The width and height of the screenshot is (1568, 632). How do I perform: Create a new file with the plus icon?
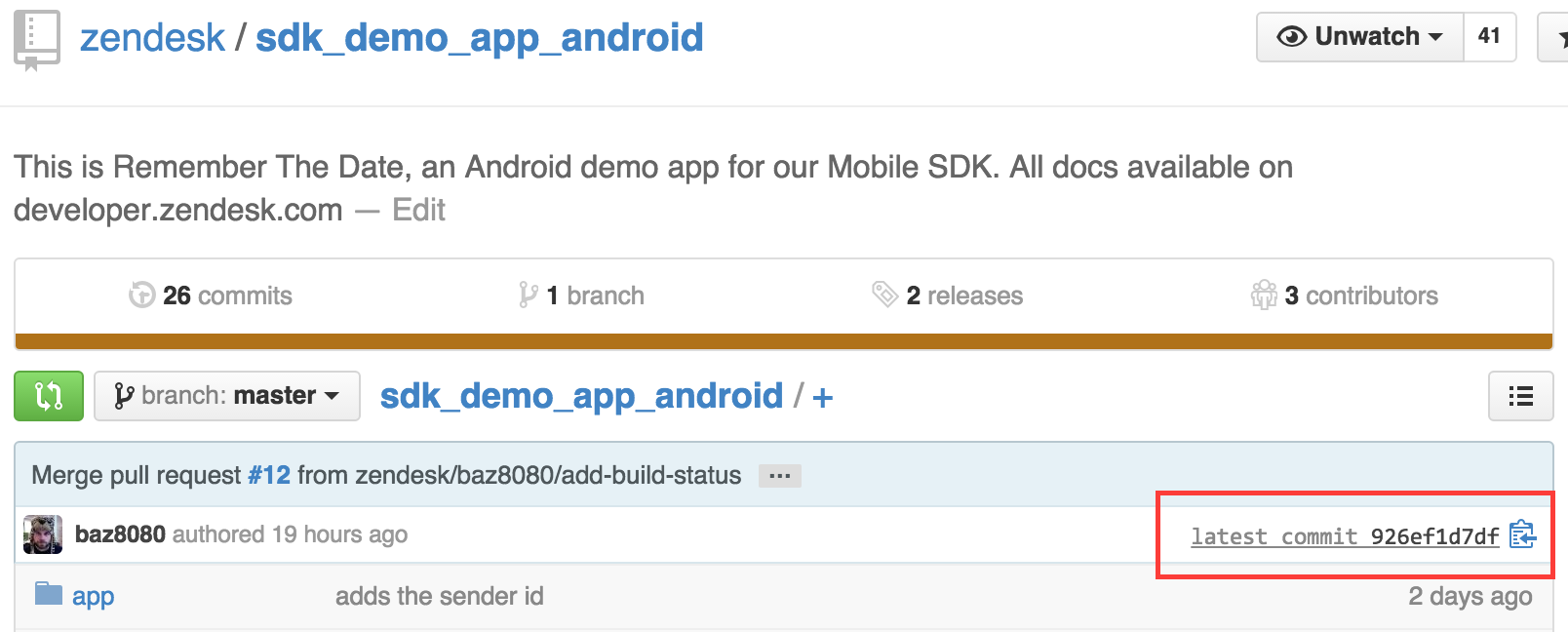pos(823,397)
